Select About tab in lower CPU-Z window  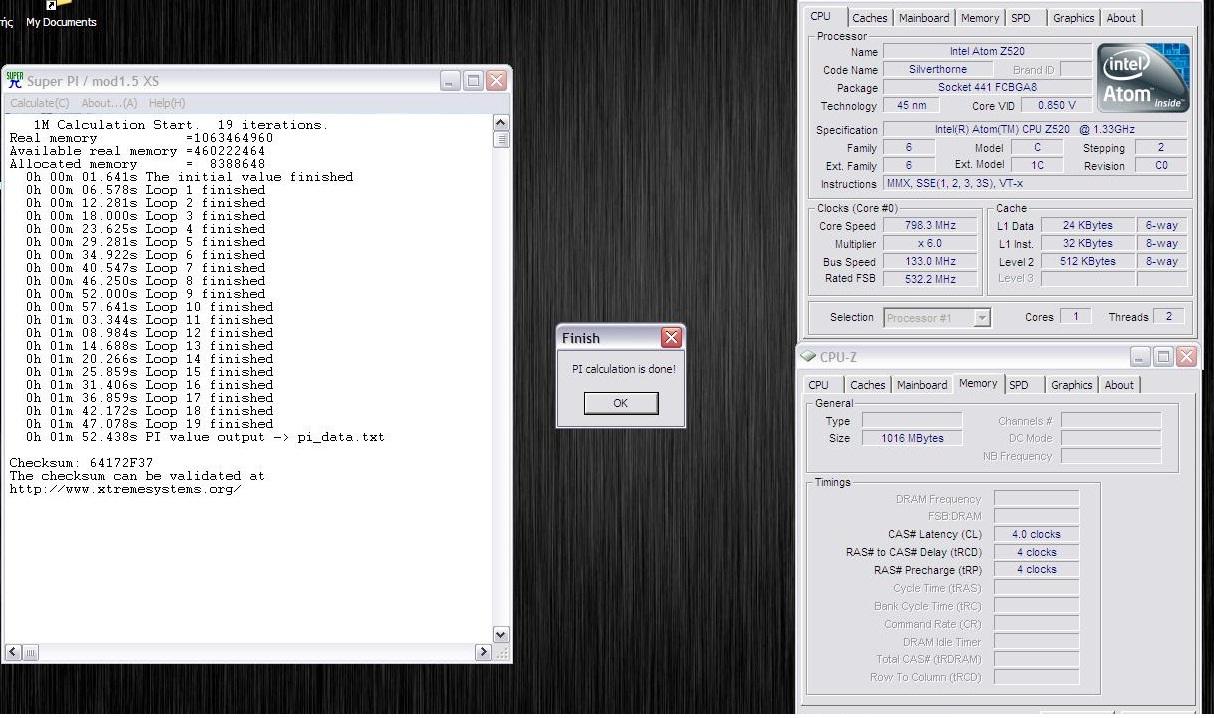coord(1119,385)
